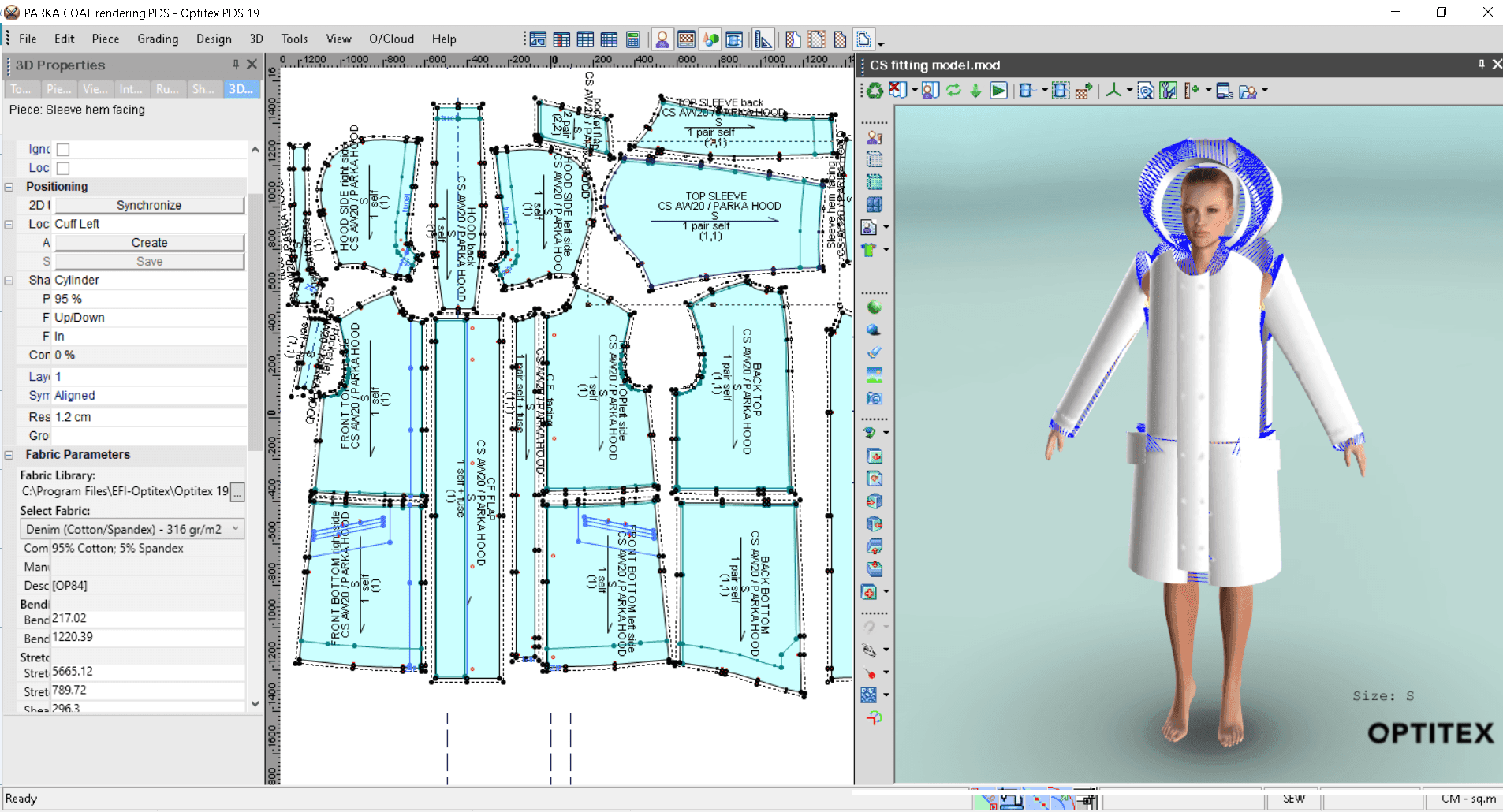Collapse the Fabric Parameters section

[x=8, y=455]
